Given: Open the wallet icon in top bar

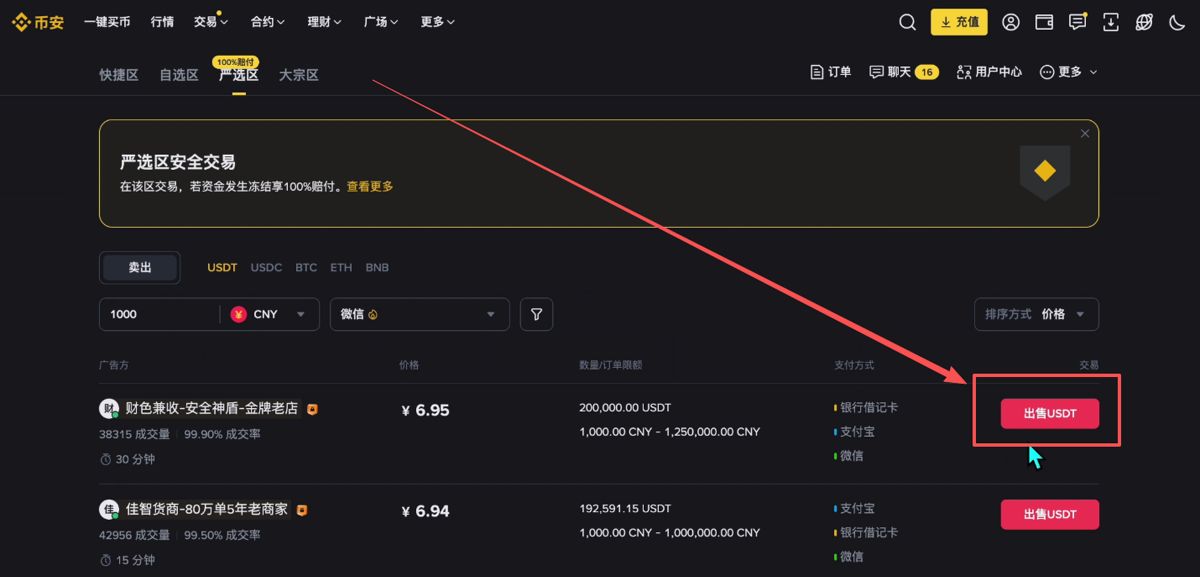Looking at the screenshot, I should pos(1043,21).
